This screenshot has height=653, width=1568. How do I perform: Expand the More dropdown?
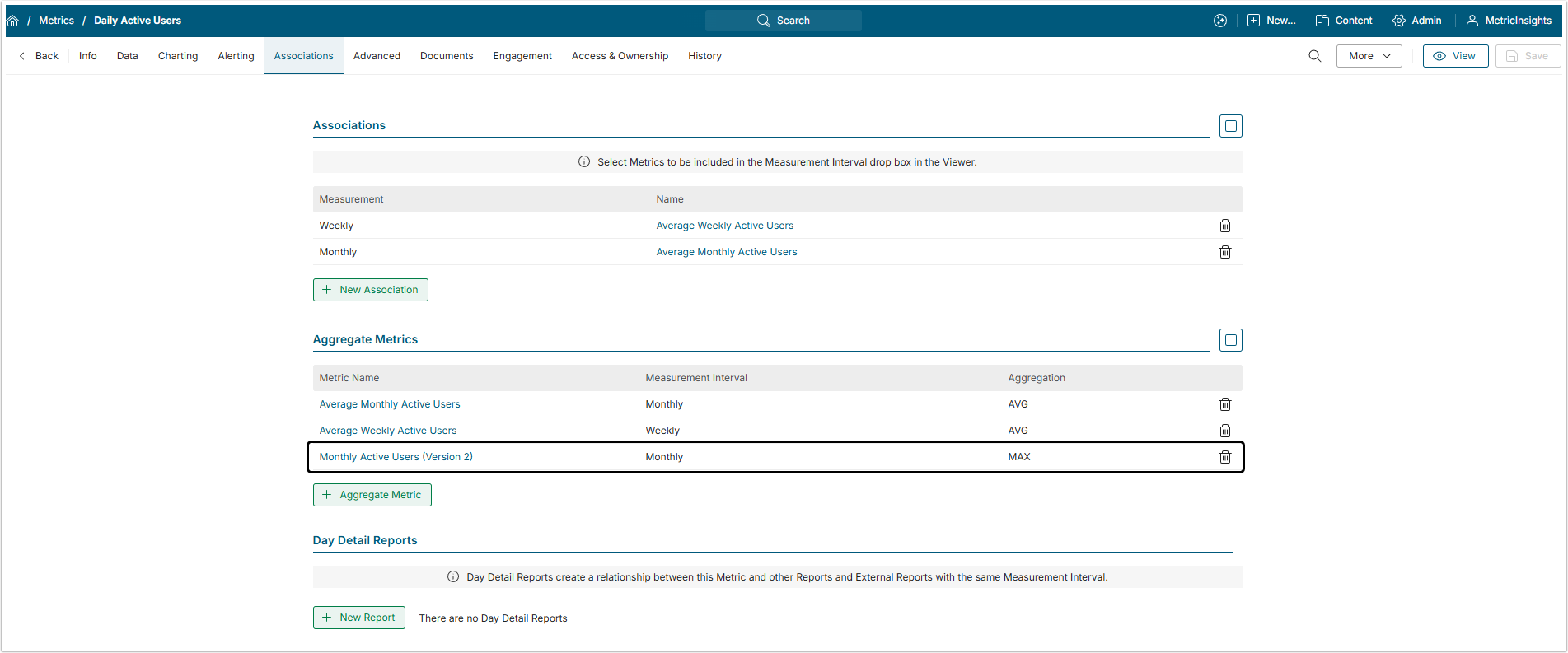(x=1369, y=56)
